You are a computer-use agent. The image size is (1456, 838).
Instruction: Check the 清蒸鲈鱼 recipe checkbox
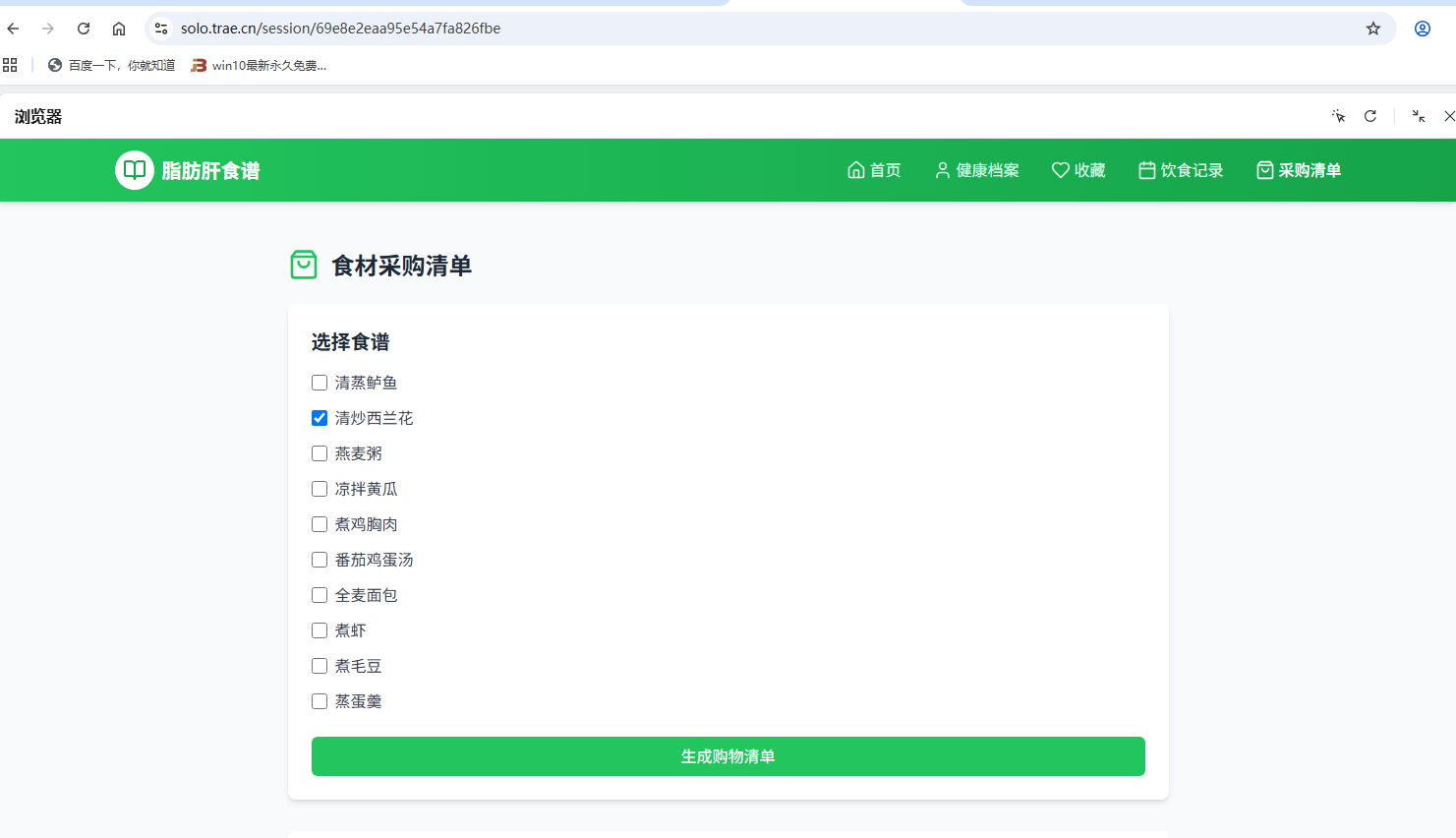click(320, 383)
